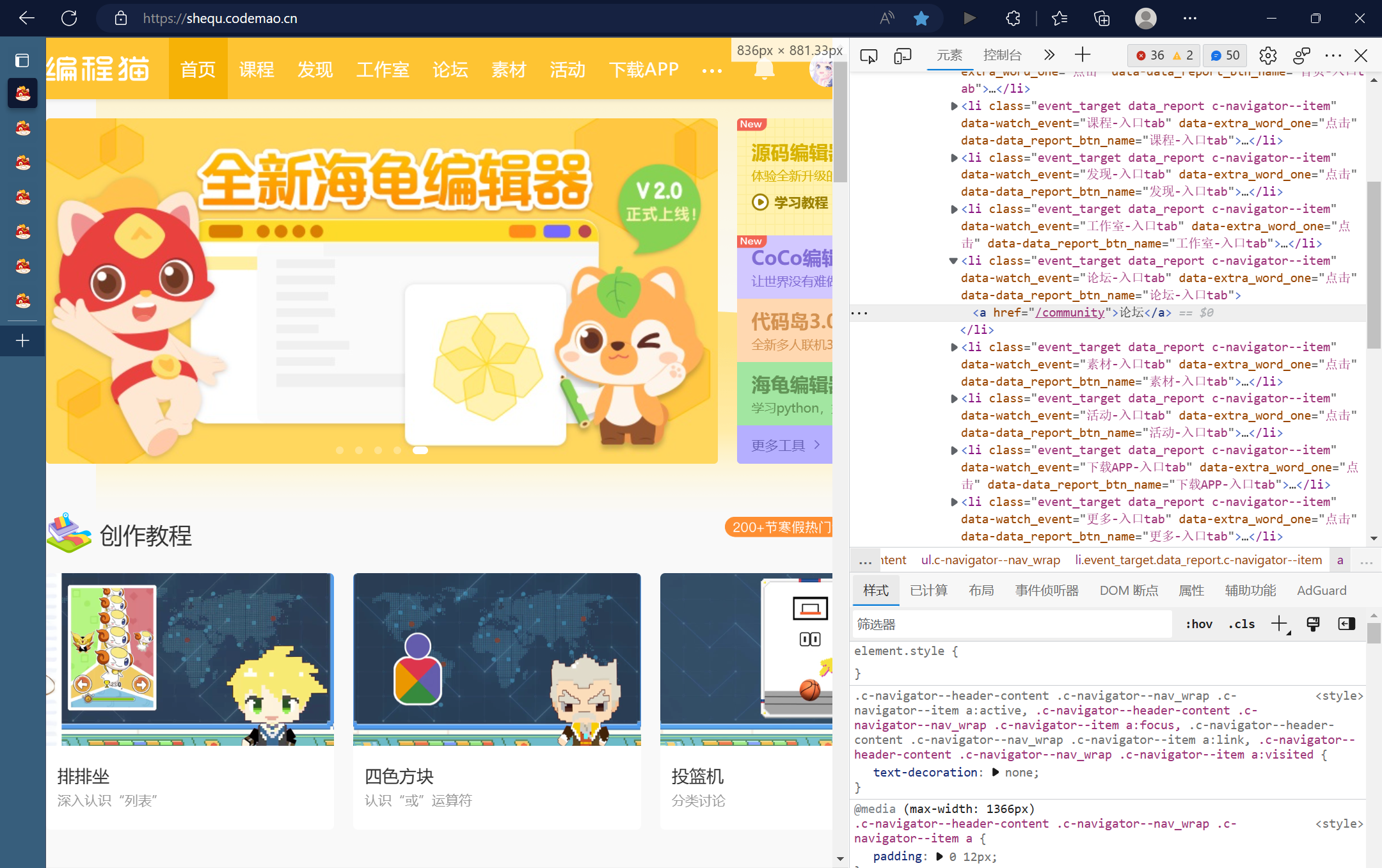Open the 辅助功能 tab
Image resolution: width=1382 pixels, height=868 pixels.
1250,590
